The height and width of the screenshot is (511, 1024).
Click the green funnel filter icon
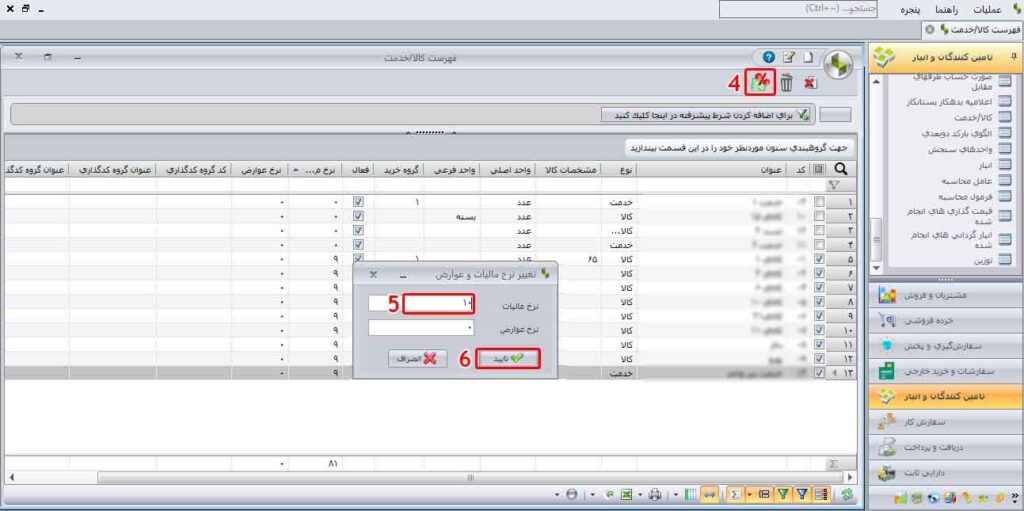coord(783,495)
